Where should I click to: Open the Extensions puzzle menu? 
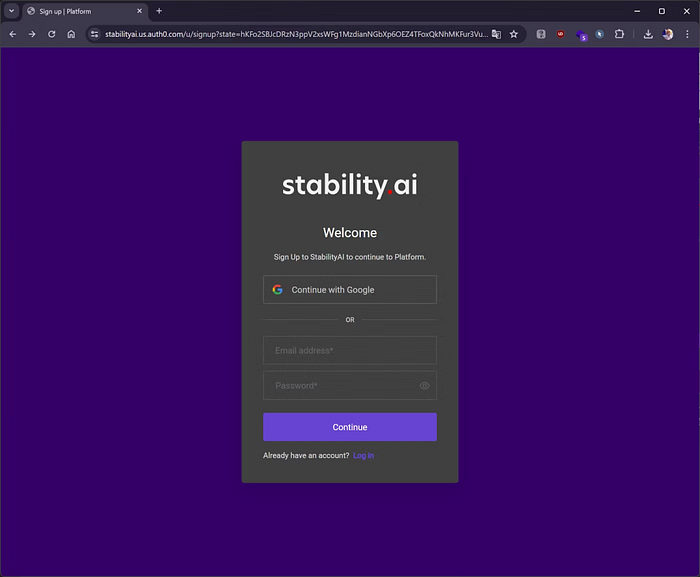tap(619, 34)
